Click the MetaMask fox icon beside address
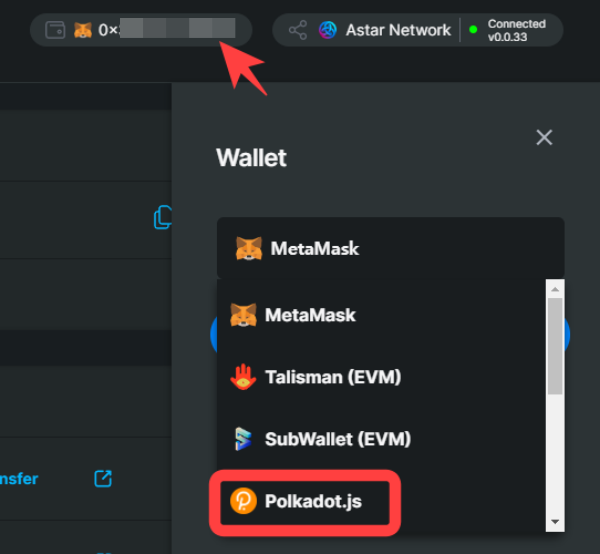The height and width of the screenshot is (554, 600). [83, 30]
